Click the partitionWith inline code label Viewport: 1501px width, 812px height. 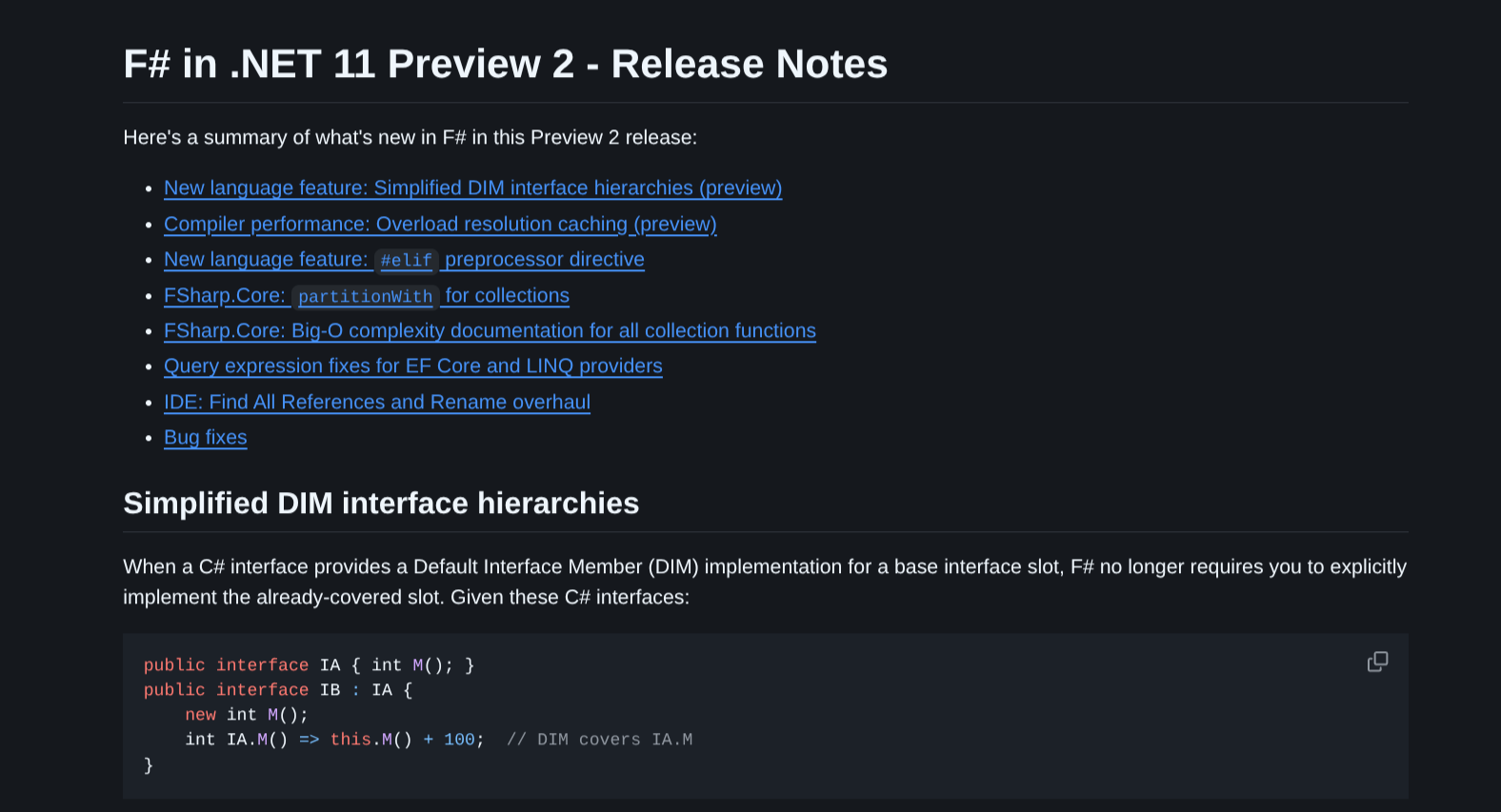coord(365,297)
